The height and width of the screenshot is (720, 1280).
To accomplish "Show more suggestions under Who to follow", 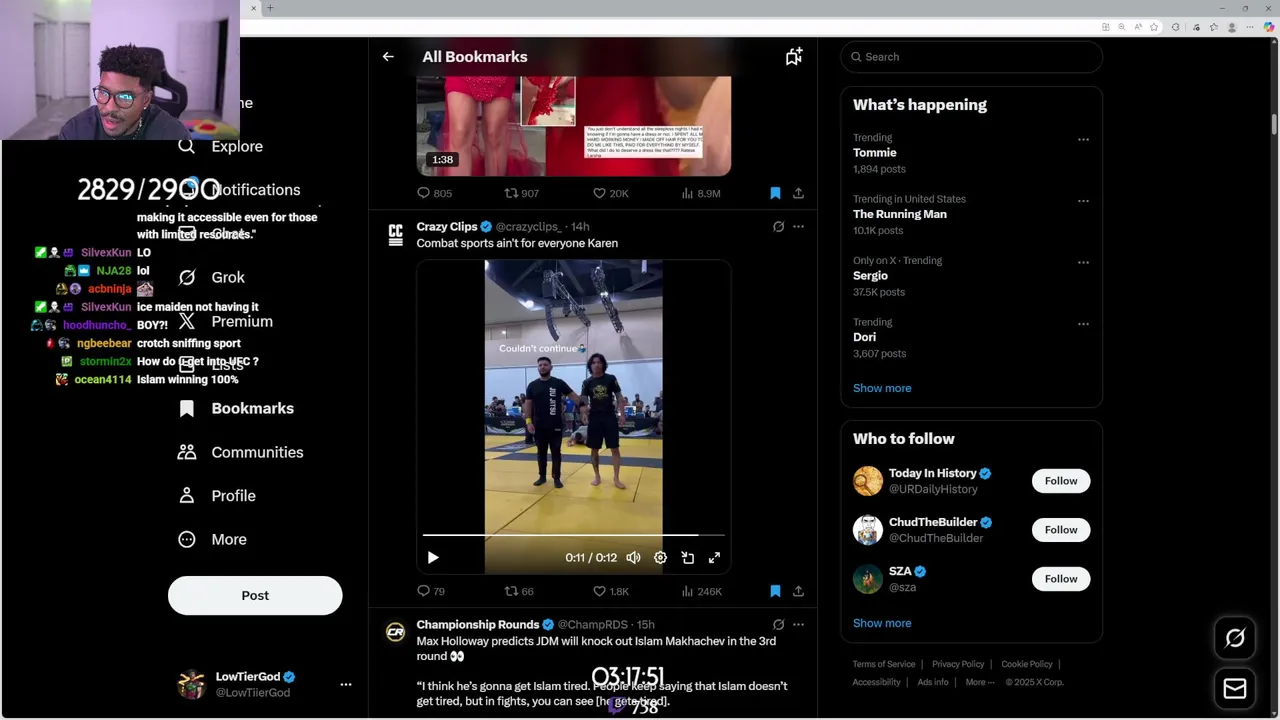I will point(882,623).
